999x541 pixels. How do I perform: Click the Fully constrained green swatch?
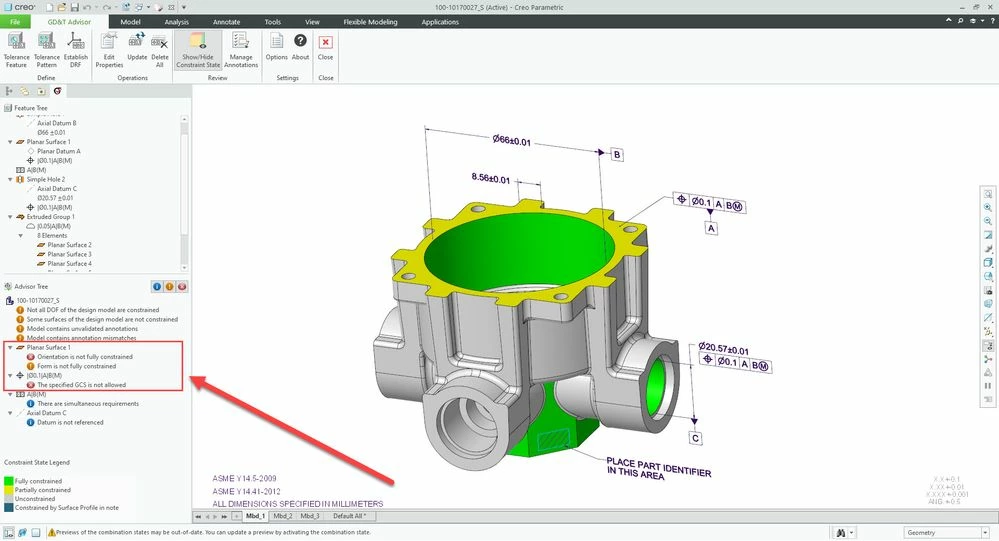point(8,480)
